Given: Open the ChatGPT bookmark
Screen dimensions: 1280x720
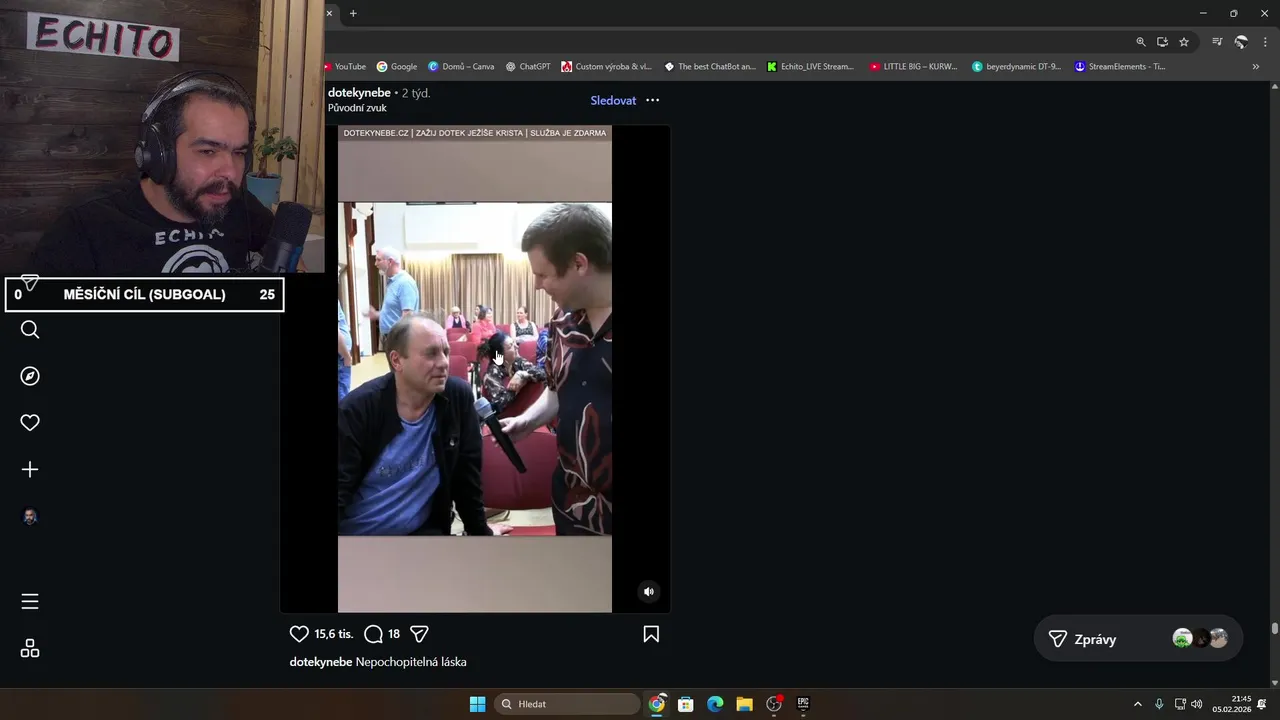Looking at the screenshot, I should [x=528, y=67].
